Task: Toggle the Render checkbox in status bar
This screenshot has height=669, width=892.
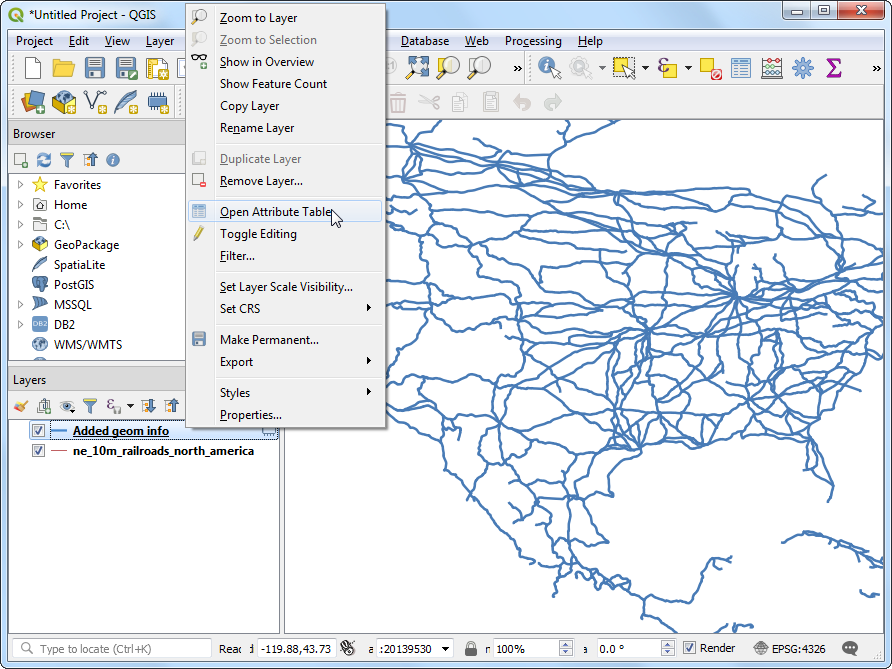Action: coord(689,648)
